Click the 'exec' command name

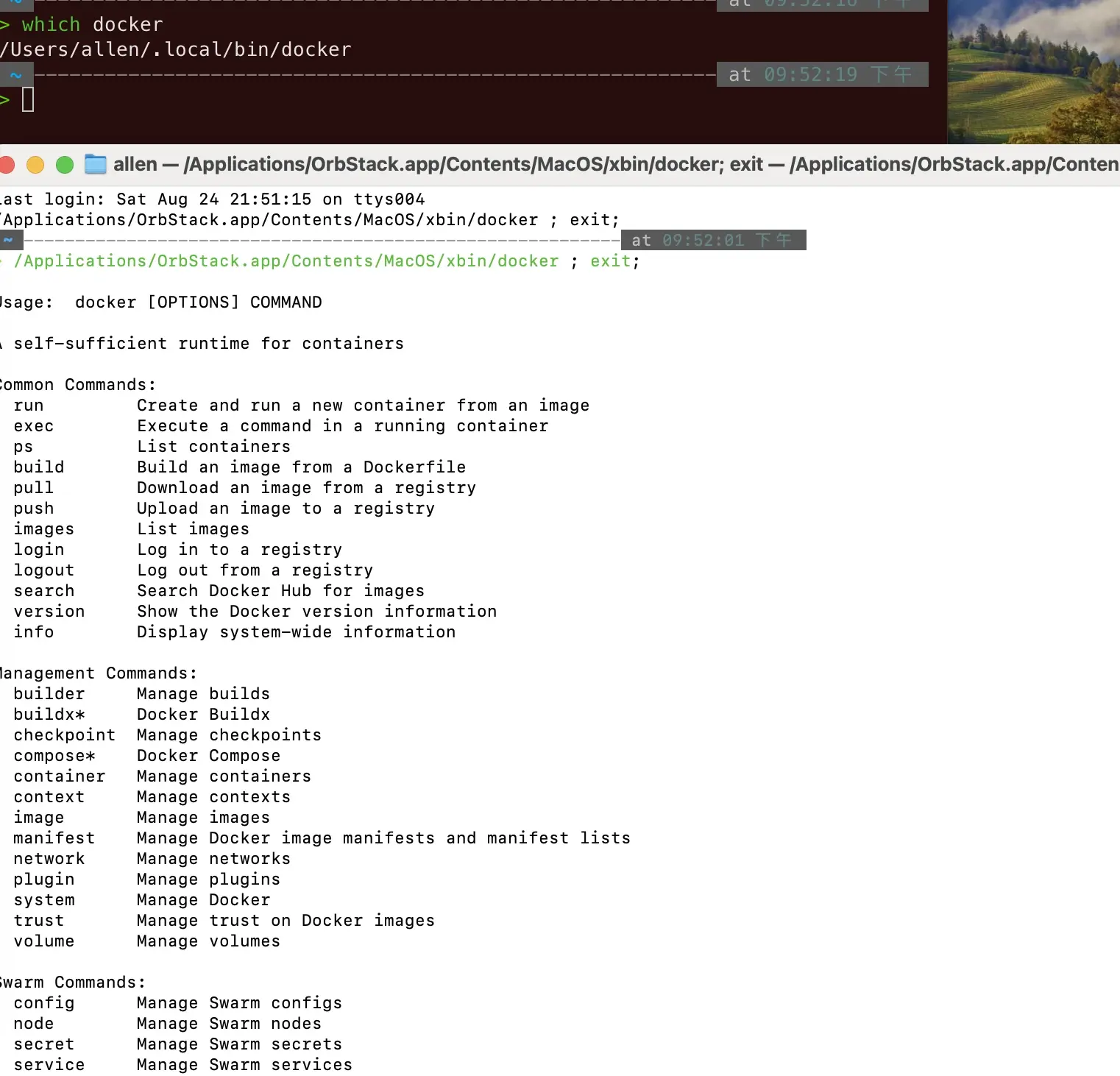tap(34, 426)
